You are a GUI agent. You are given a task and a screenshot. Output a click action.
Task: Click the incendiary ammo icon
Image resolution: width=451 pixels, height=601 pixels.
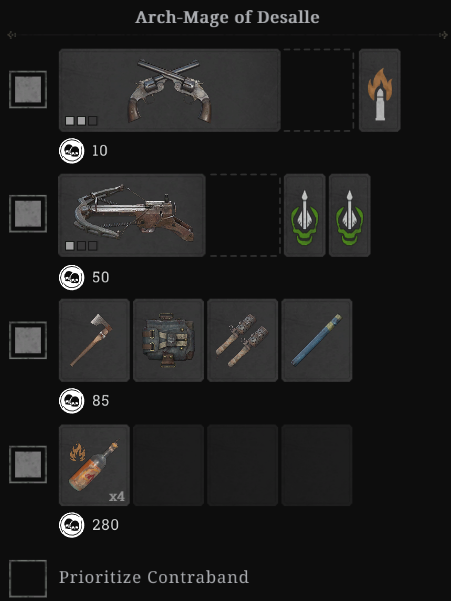pyautogui.click(x=380, y=90)
